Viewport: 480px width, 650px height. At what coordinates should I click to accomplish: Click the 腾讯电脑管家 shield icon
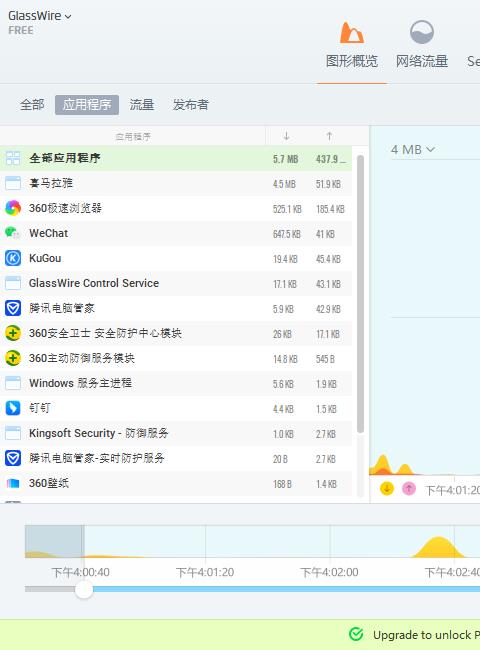pos(13,308)
